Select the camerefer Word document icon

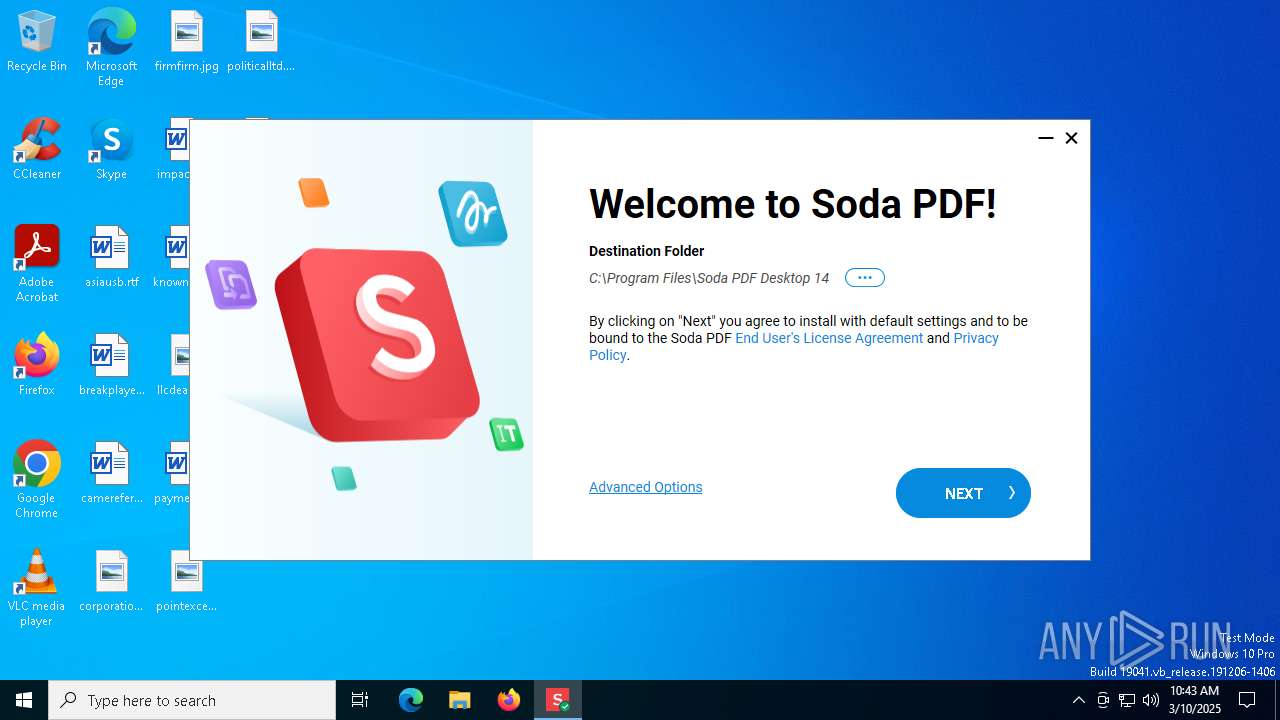click(111, 474)
